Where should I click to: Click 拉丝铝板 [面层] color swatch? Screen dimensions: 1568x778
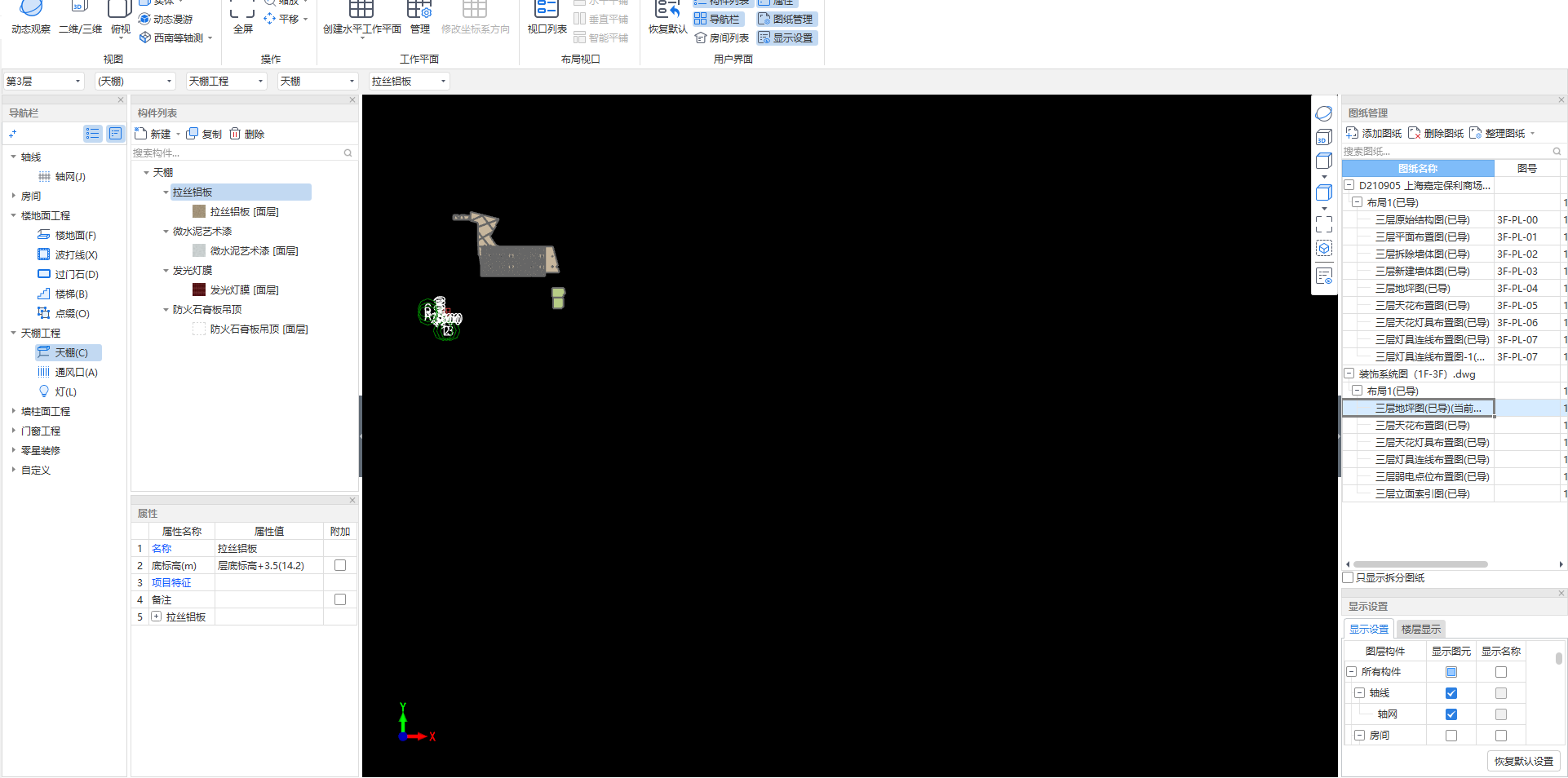click(198, 211)
